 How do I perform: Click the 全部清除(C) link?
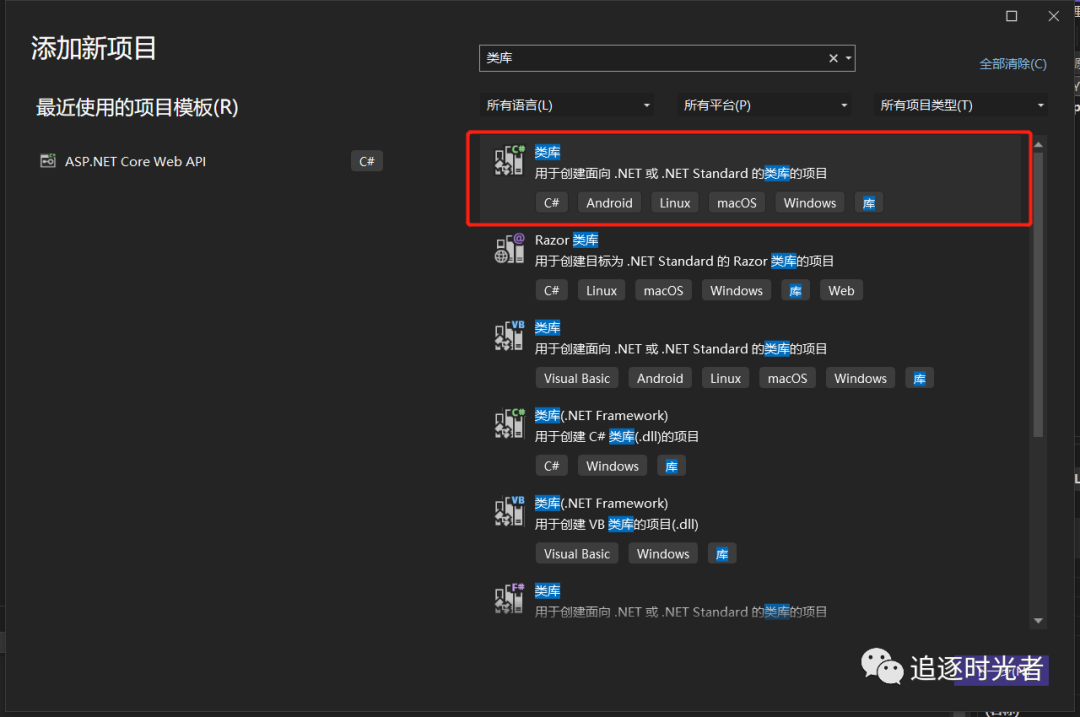point(1012,64)
